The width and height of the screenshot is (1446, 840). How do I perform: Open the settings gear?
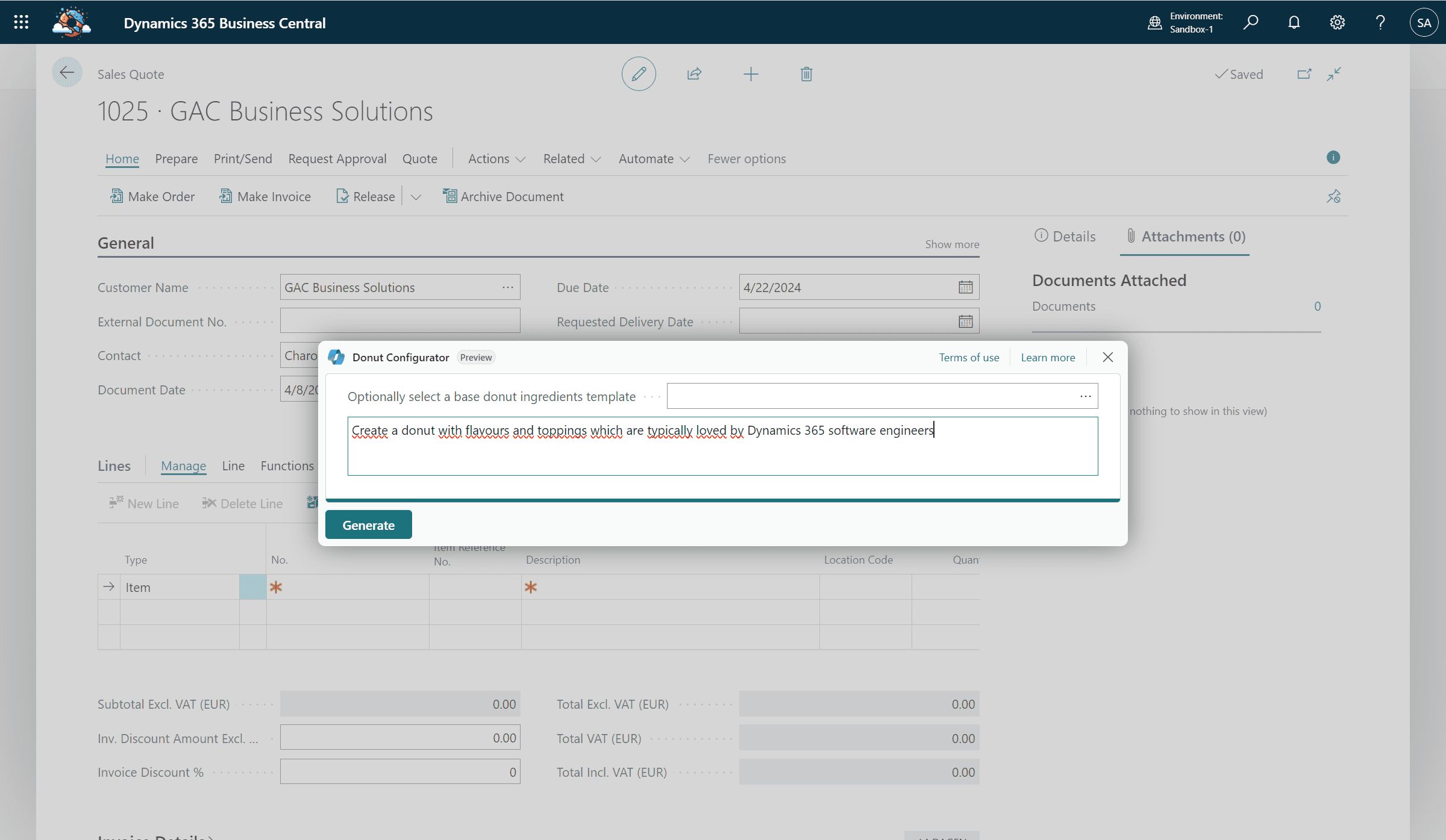pos(1338,22)
